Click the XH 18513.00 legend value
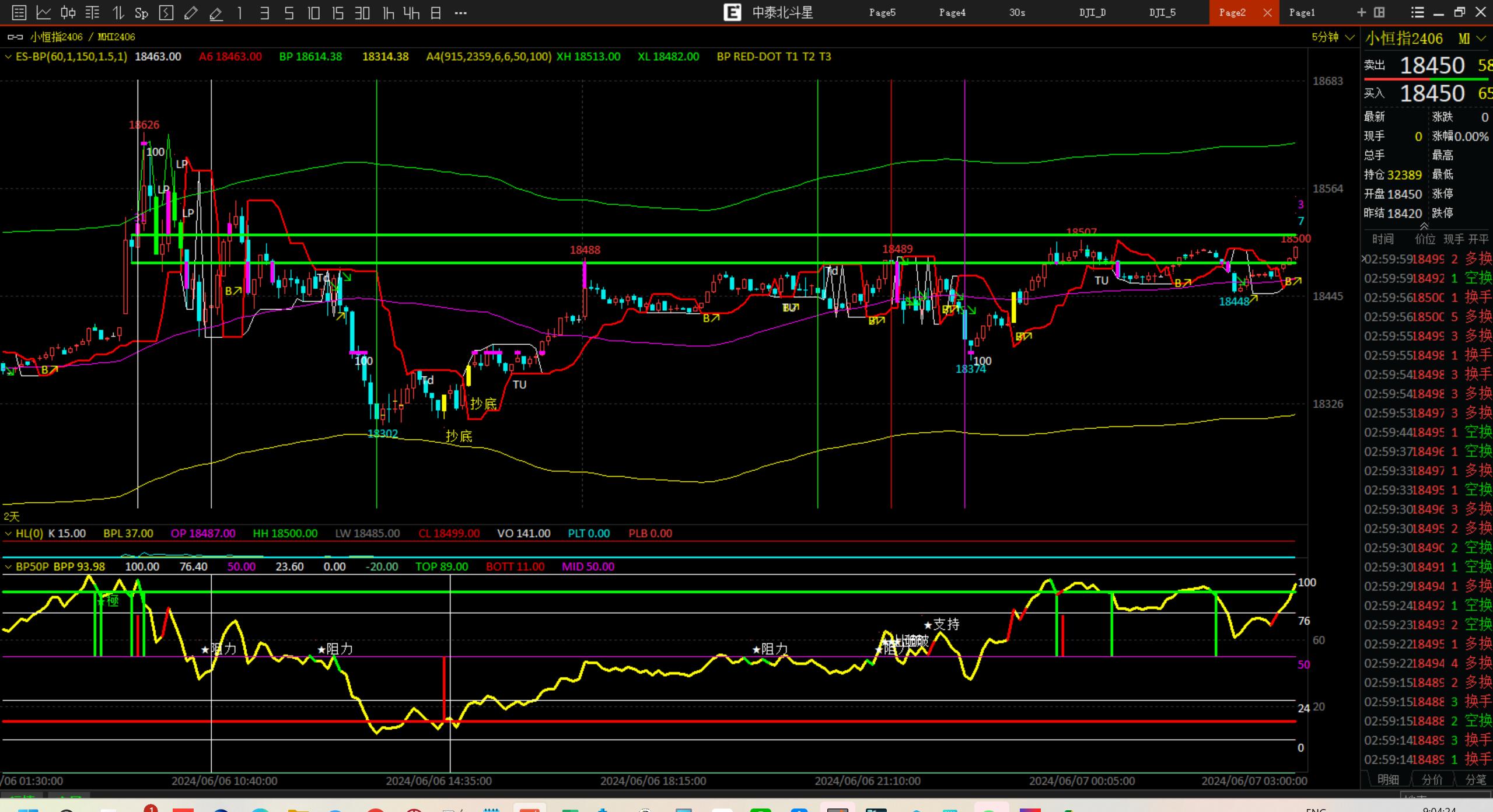Viewport: 1493px width, 812px height. pos(588,57)
